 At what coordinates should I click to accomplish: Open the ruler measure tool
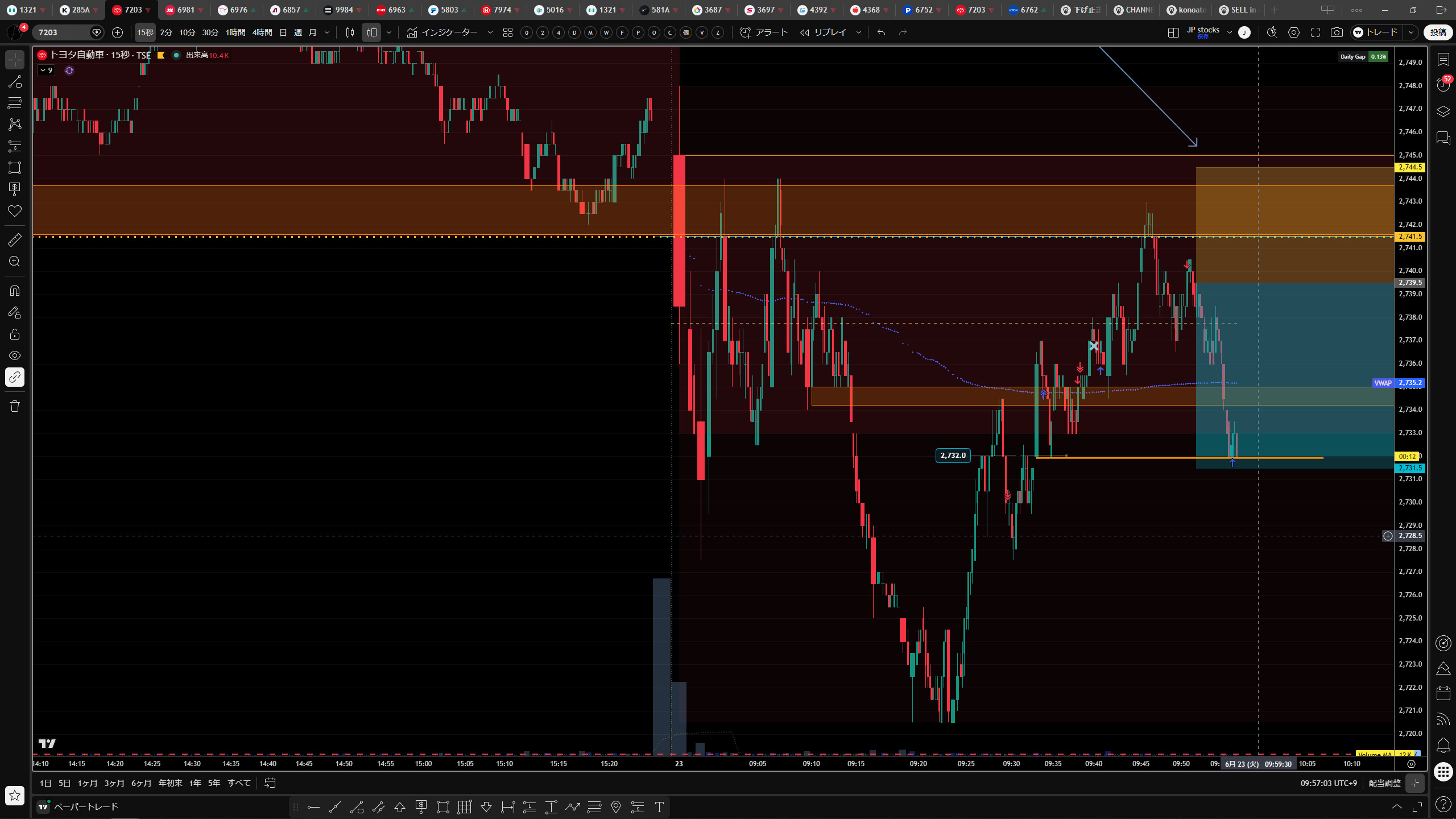[15, 240]
